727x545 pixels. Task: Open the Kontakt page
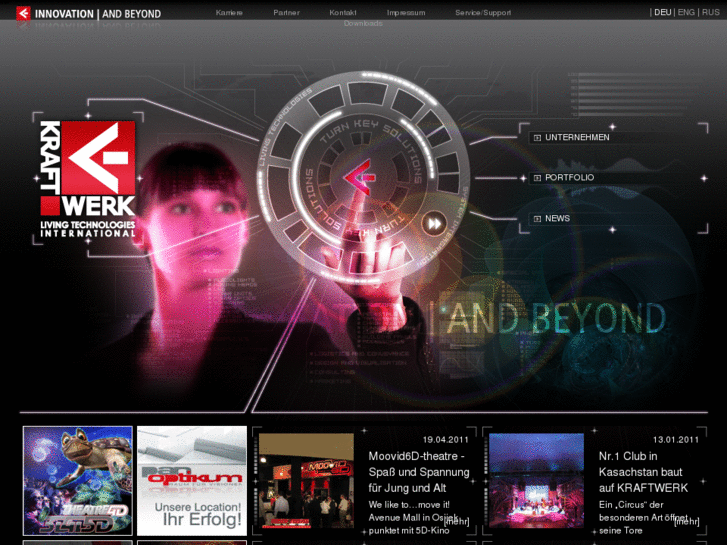[343, 13]
